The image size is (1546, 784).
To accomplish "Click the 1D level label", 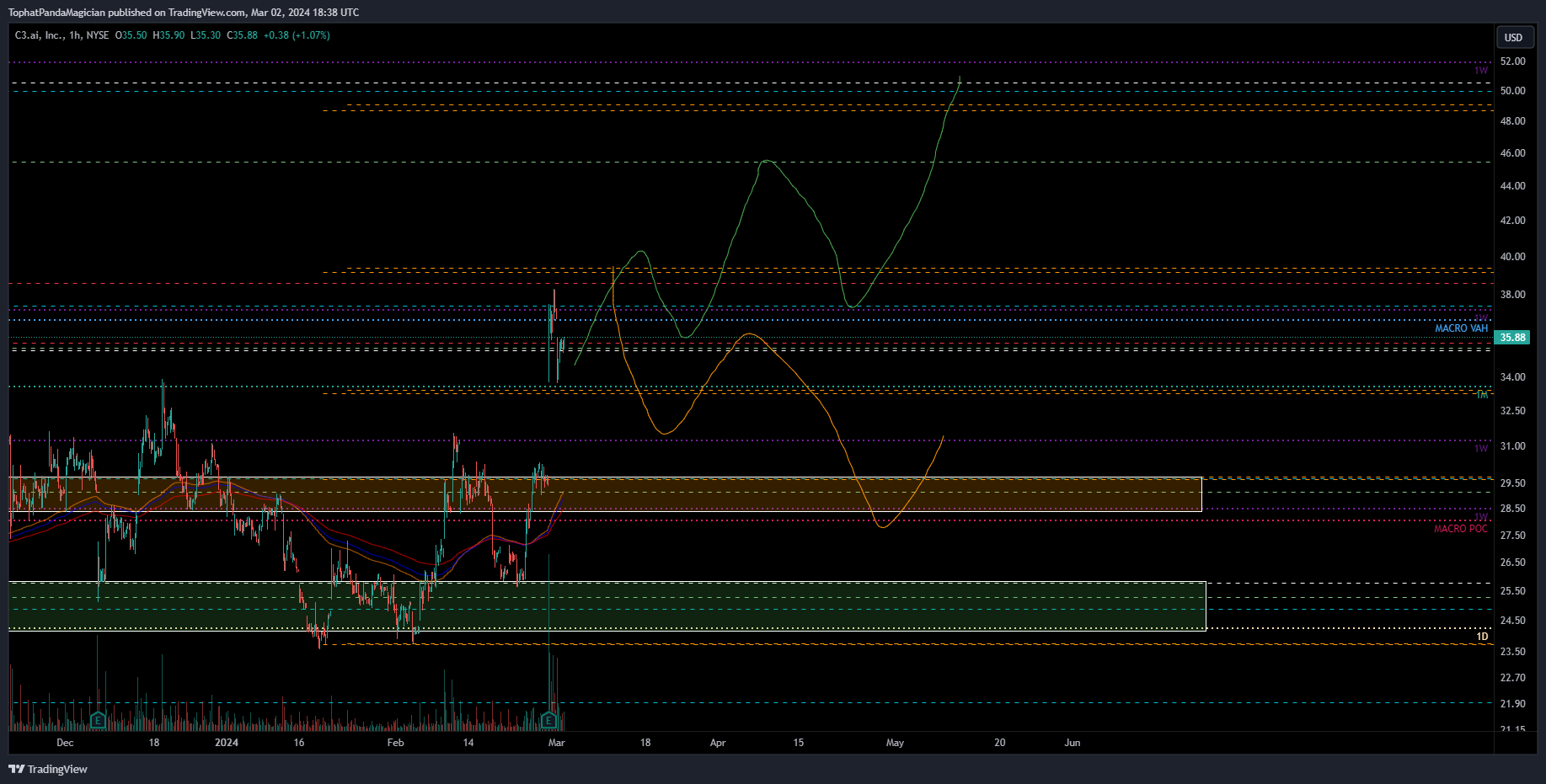I will click(x=1482, y=637).
